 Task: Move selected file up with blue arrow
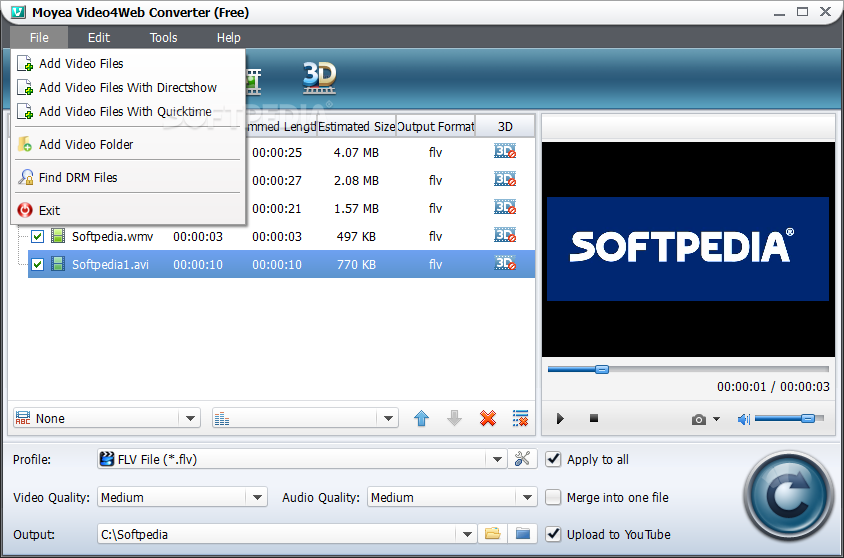tap(421, 418)
